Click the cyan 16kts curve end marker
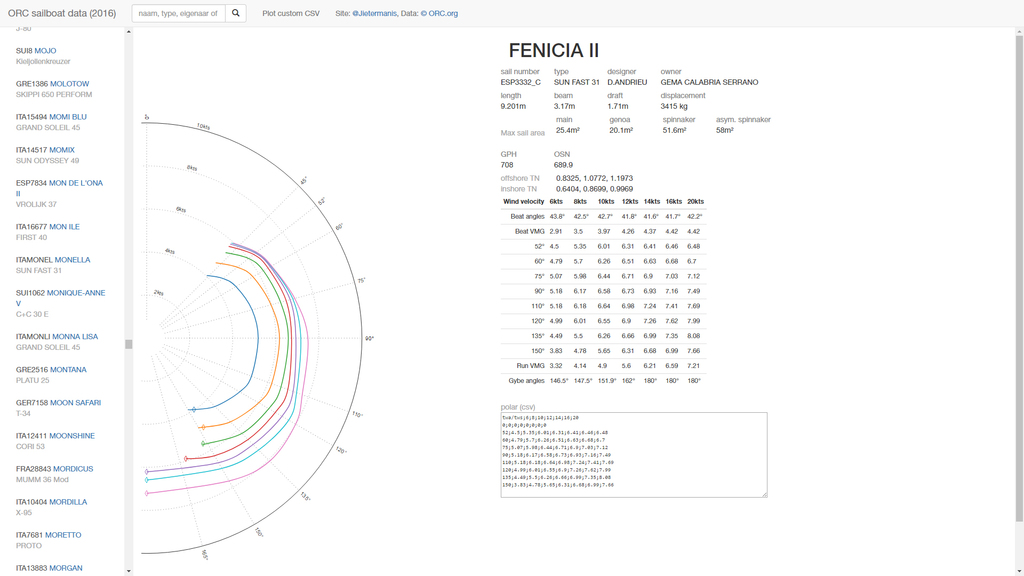 [147, 480]
